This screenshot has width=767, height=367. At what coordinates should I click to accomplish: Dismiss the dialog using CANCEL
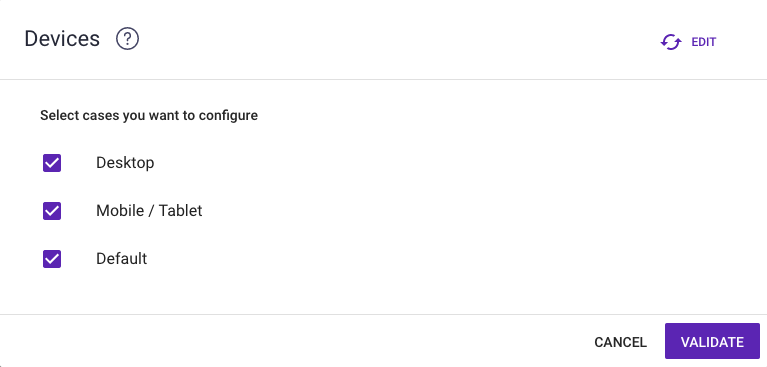point(620,342)
